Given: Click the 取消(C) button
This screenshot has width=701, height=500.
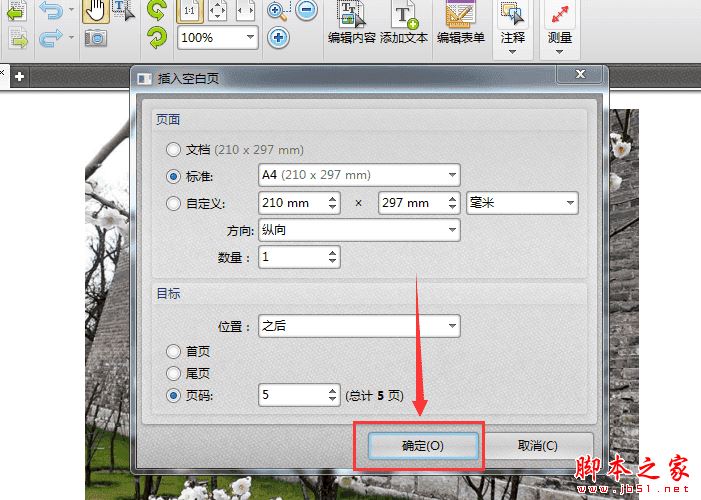Looking at the screenshot, I should pyautogui.click(x=538, y=445).
